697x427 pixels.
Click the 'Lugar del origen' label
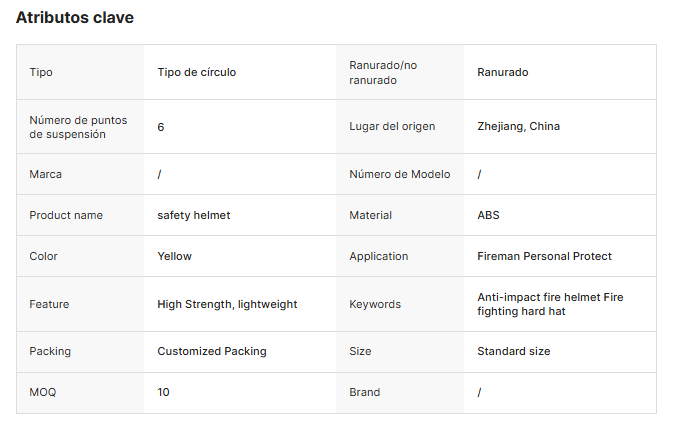[391, 126]
